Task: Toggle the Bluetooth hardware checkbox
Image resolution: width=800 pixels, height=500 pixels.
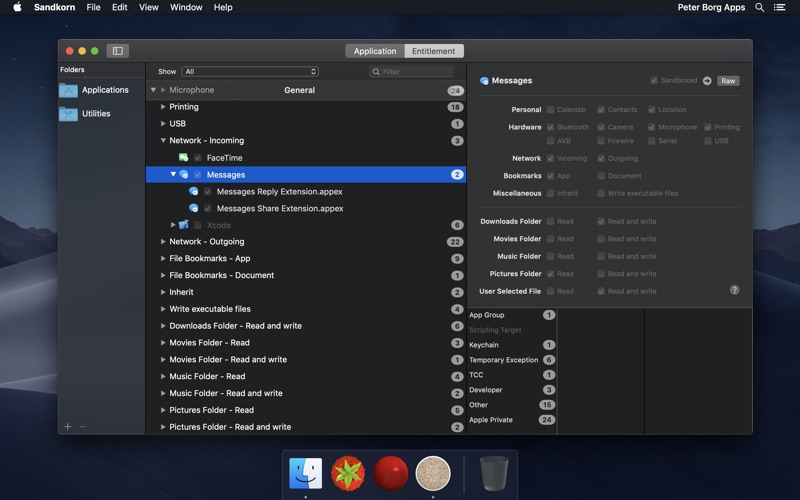Action: tap(550, 127)
